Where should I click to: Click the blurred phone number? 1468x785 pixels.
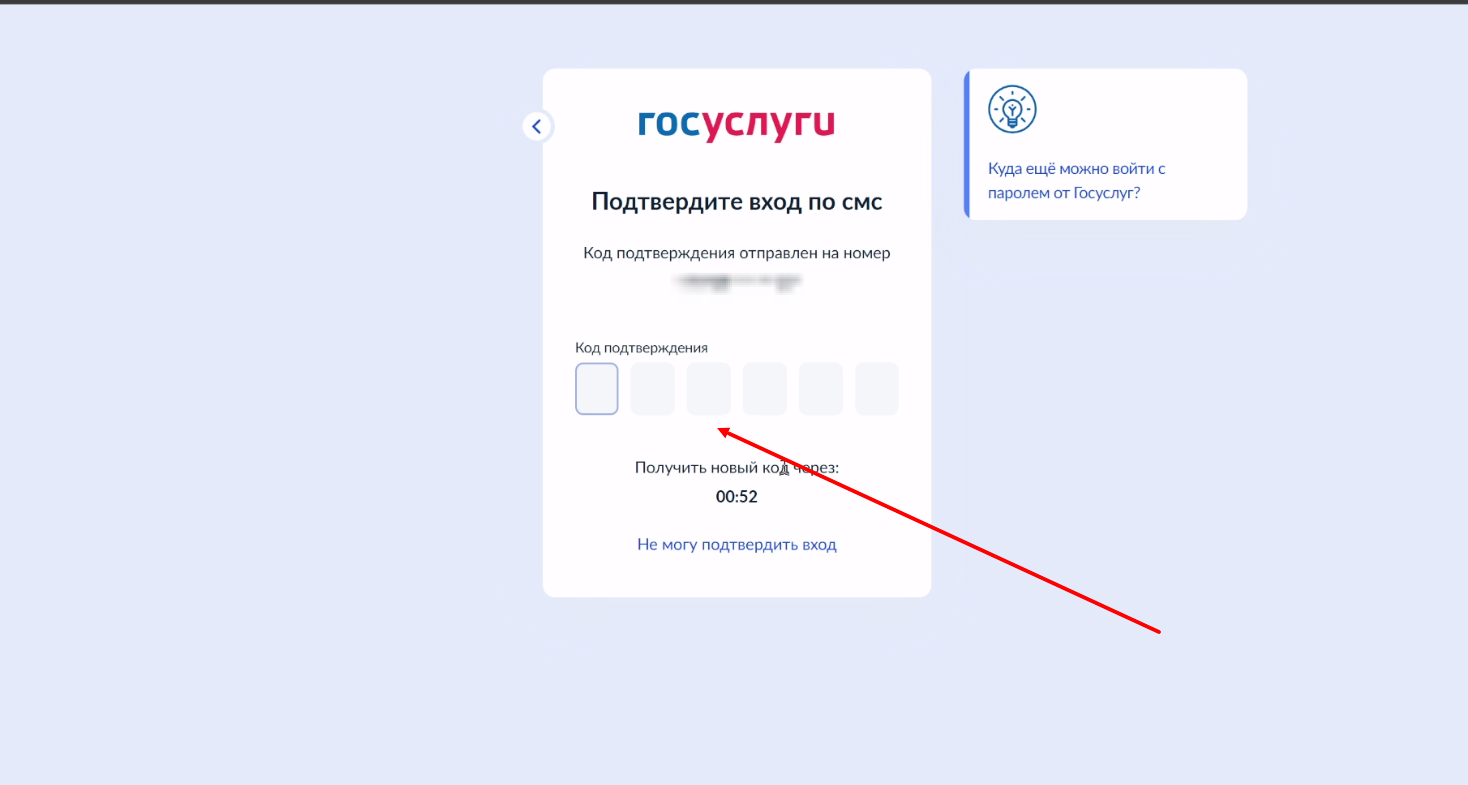[x=736, y=283]
